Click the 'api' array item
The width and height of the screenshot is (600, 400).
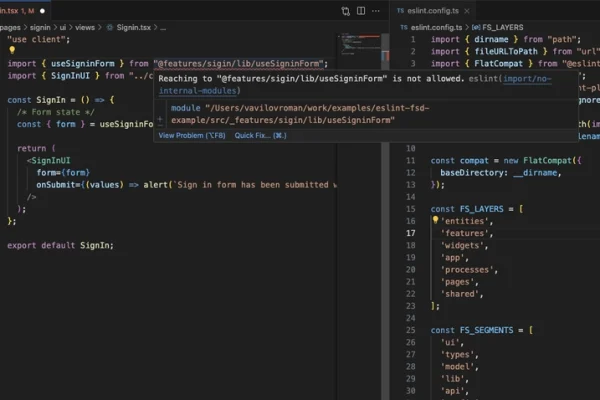point(455,391)
